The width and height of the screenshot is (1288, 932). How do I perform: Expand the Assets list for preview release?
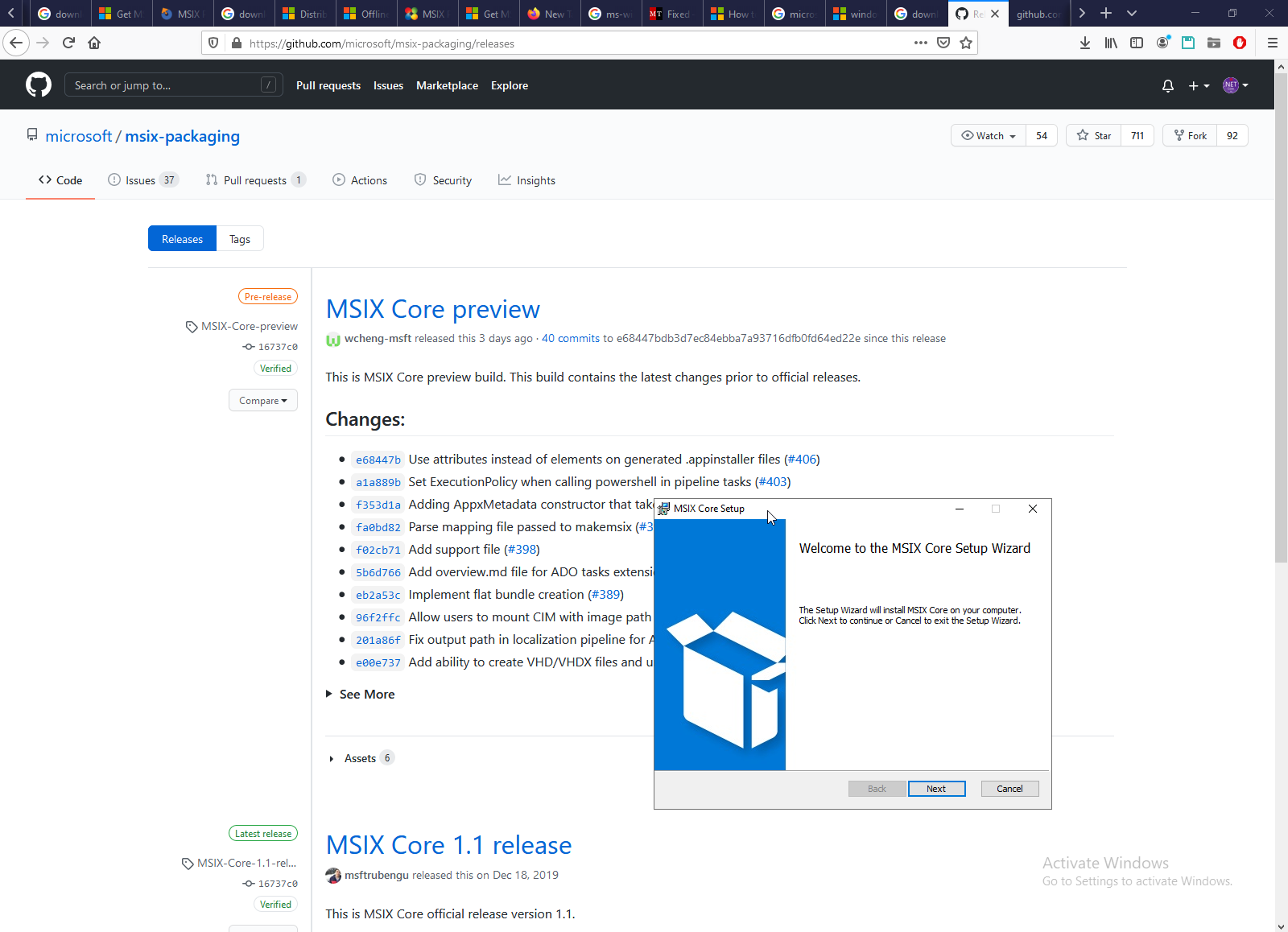pos(361,758)
